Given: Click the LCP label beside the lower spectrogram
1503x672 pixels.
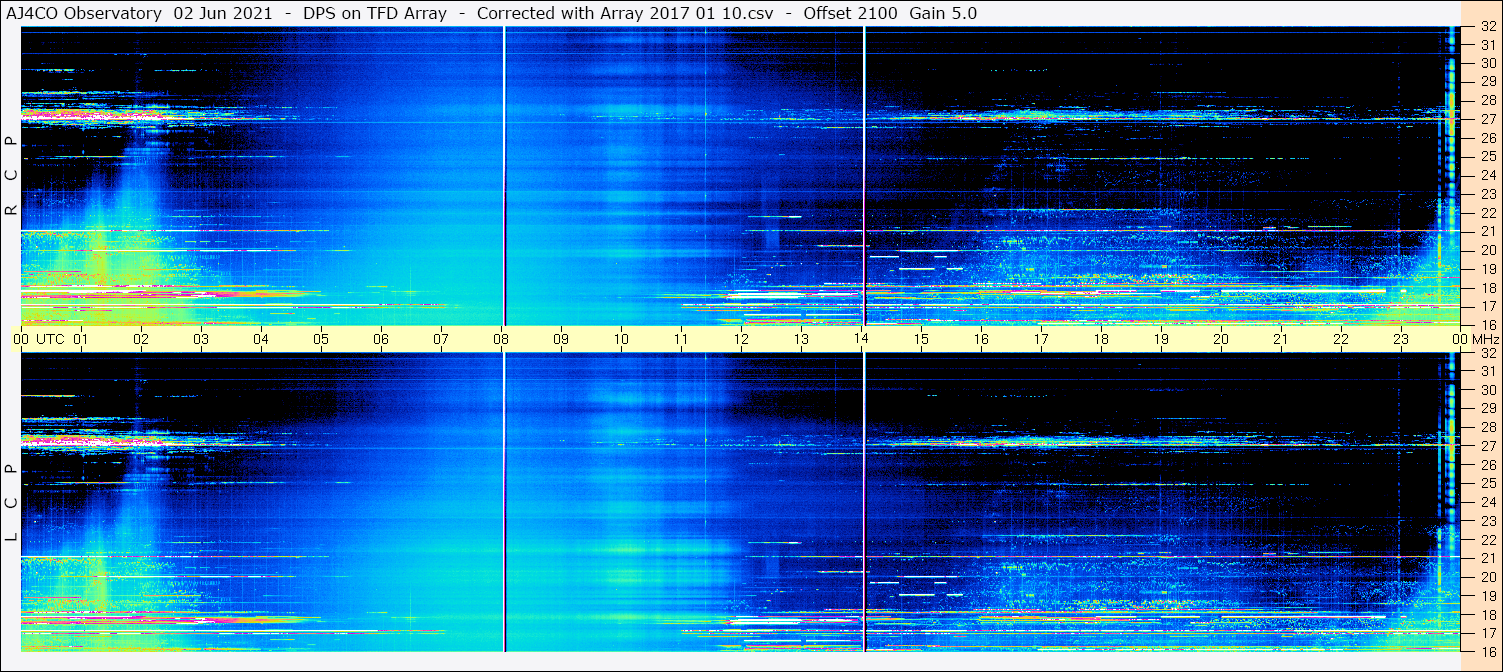Looking at the screenshot, I should coord(11,503).
